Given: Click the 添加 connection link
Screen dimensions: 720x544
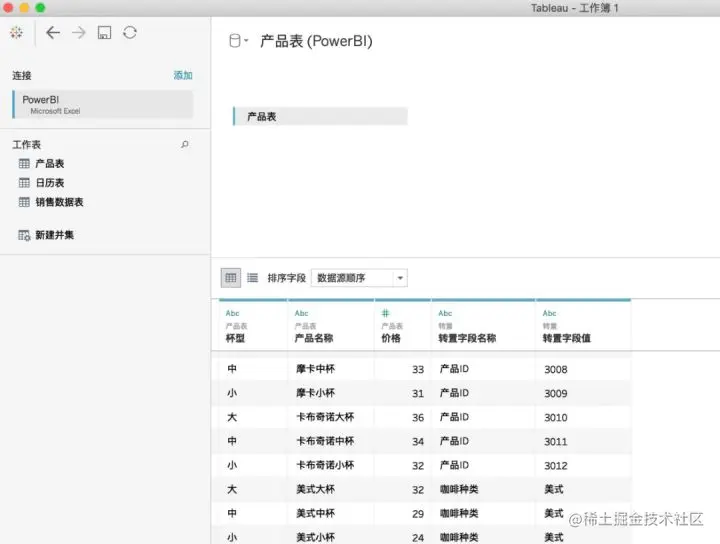Looking at the screenshot, I should click(183, 75).
